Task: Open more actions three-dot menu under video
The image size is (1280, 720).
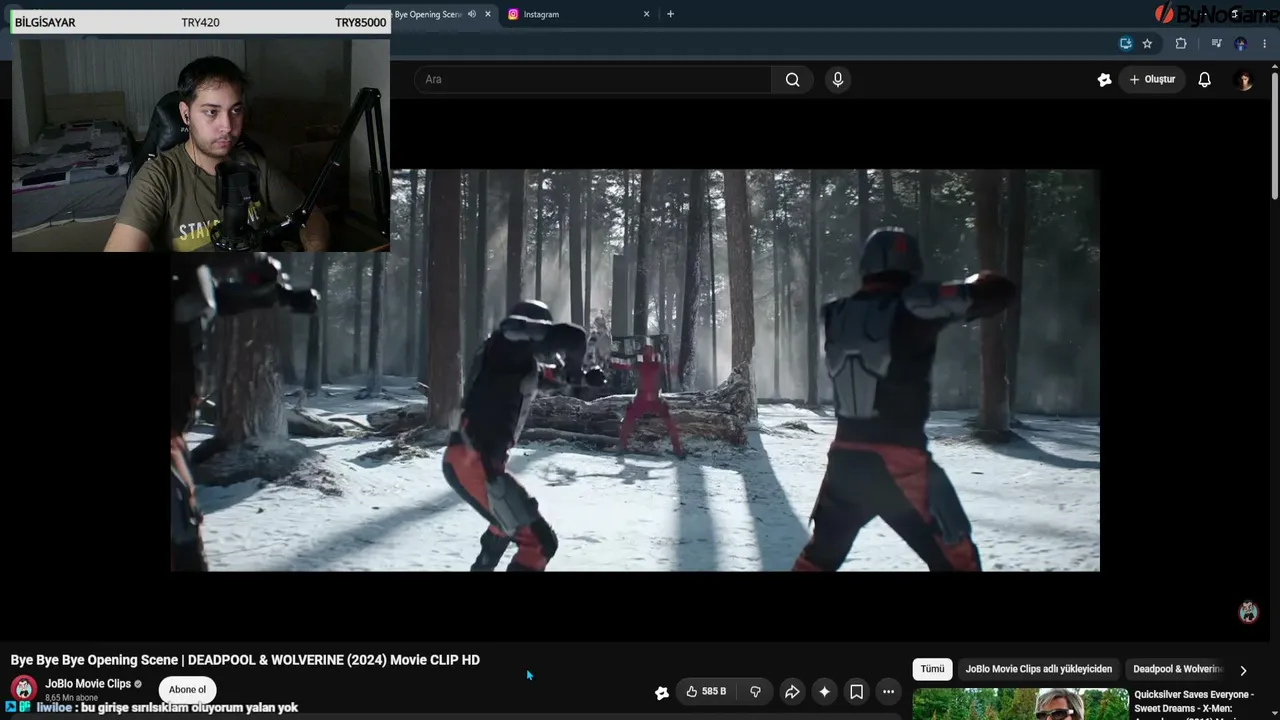Action: (888, 691)
